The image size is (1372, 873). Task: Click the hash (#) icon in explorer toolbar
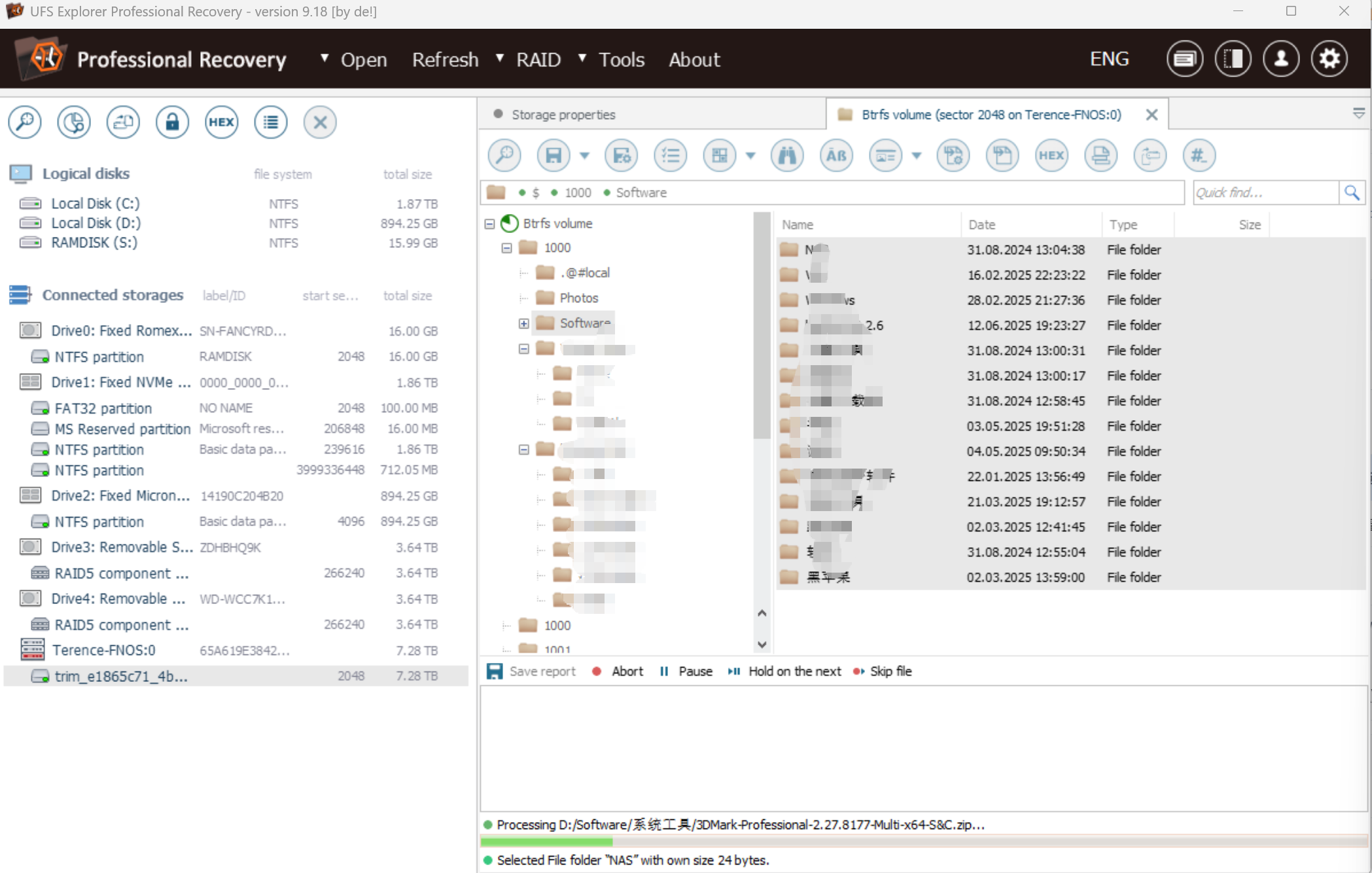(1199, 156)
